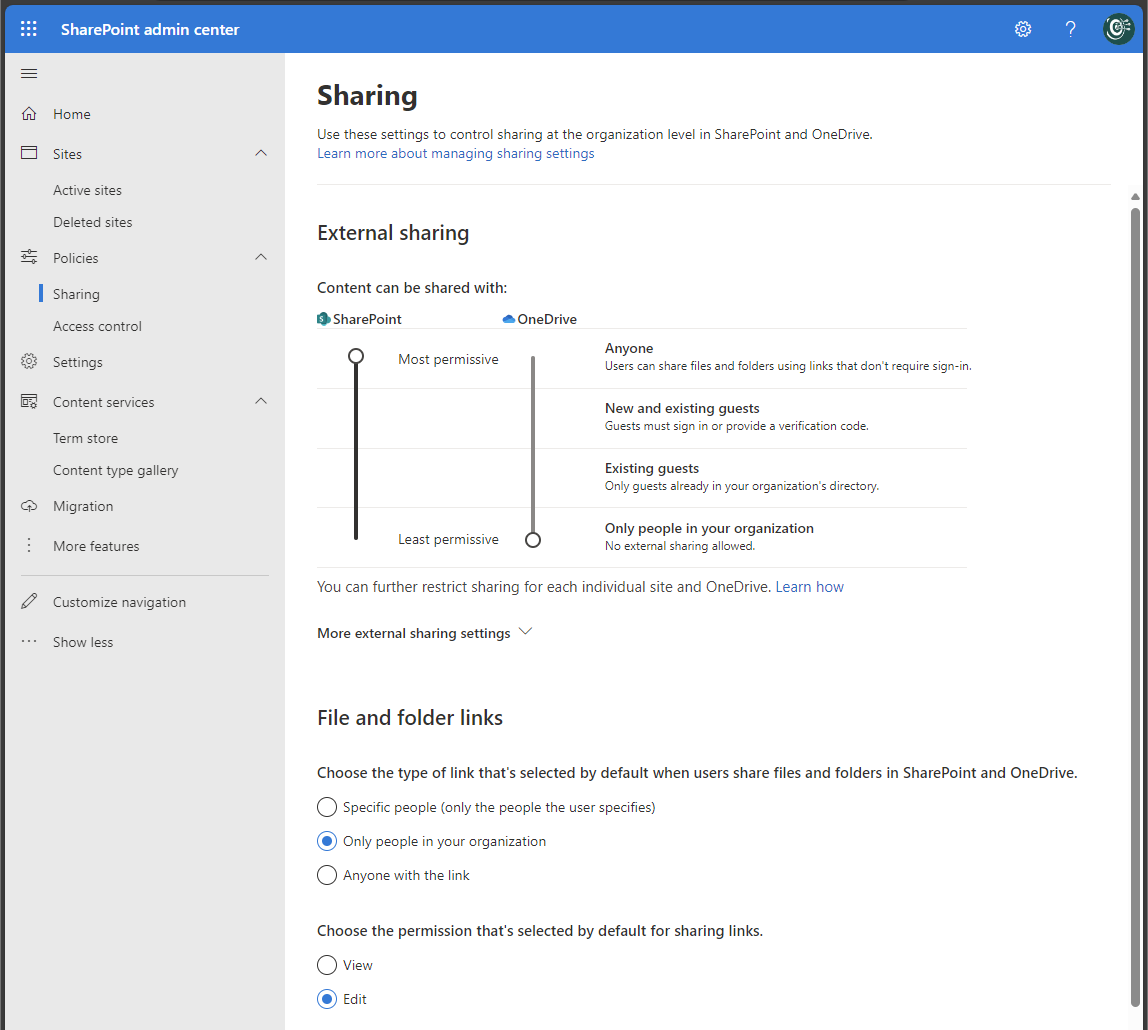Click the Learn how link
The height and width of the screenshot is (1030, 1148).
[x=809, y=587]
